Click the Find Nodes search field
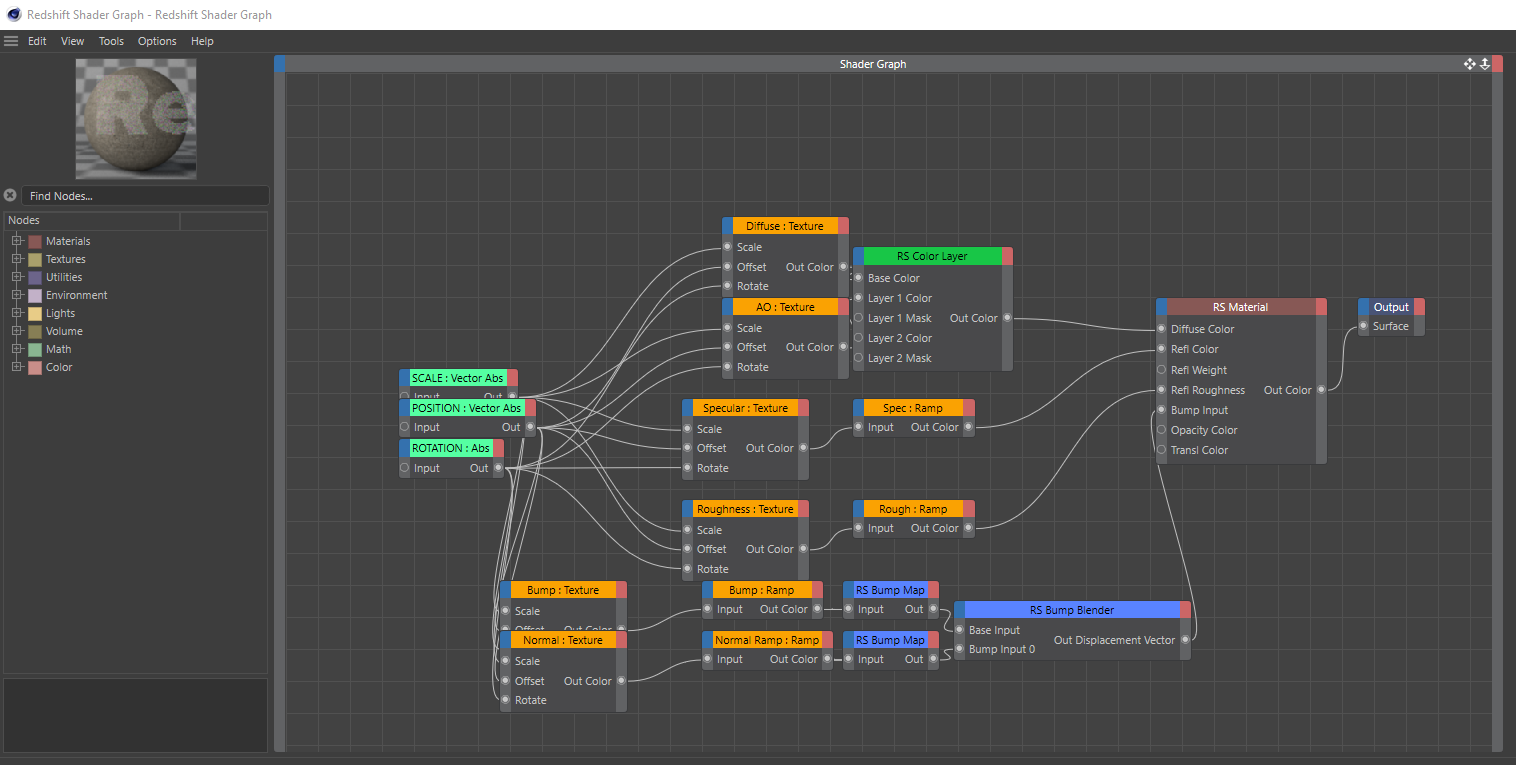Image resolution: width=1516 pixels, height=765 pixels. click(145, 196)
